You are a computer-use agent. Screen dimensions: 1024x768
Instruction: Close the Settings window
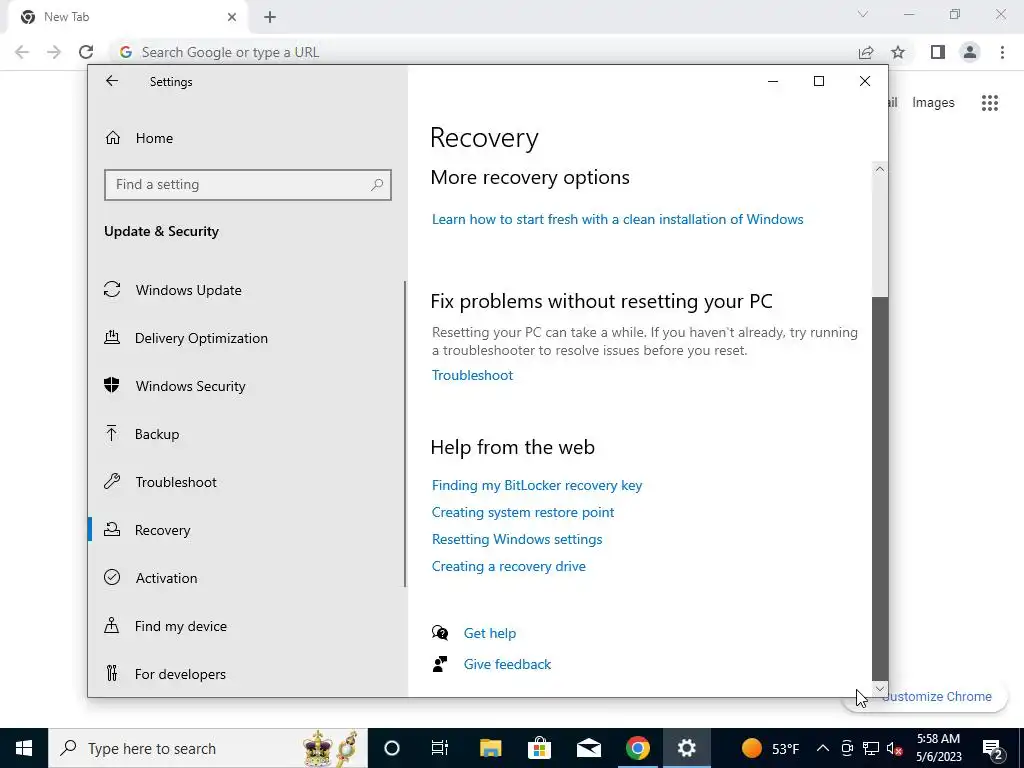(x=865, y=81)
